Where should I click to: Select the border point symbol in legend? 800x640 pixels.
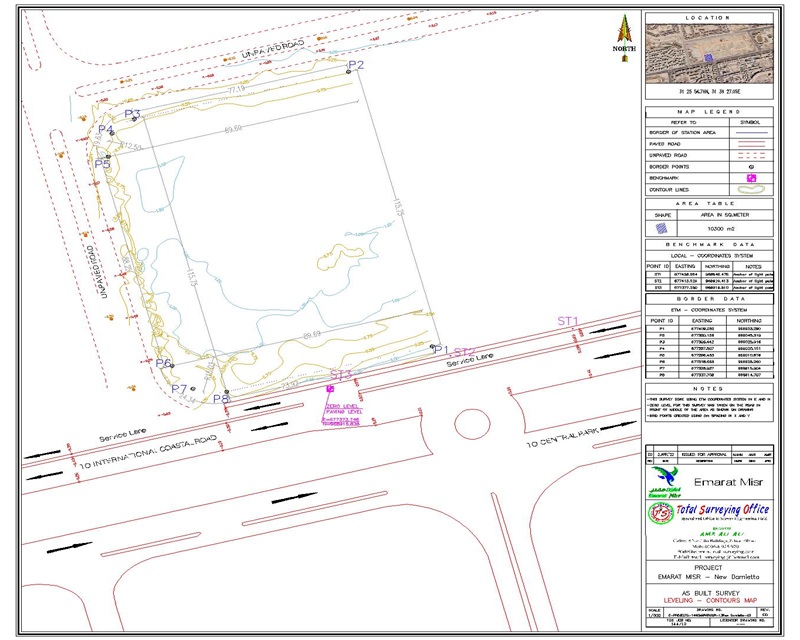(x=751, y=167)
